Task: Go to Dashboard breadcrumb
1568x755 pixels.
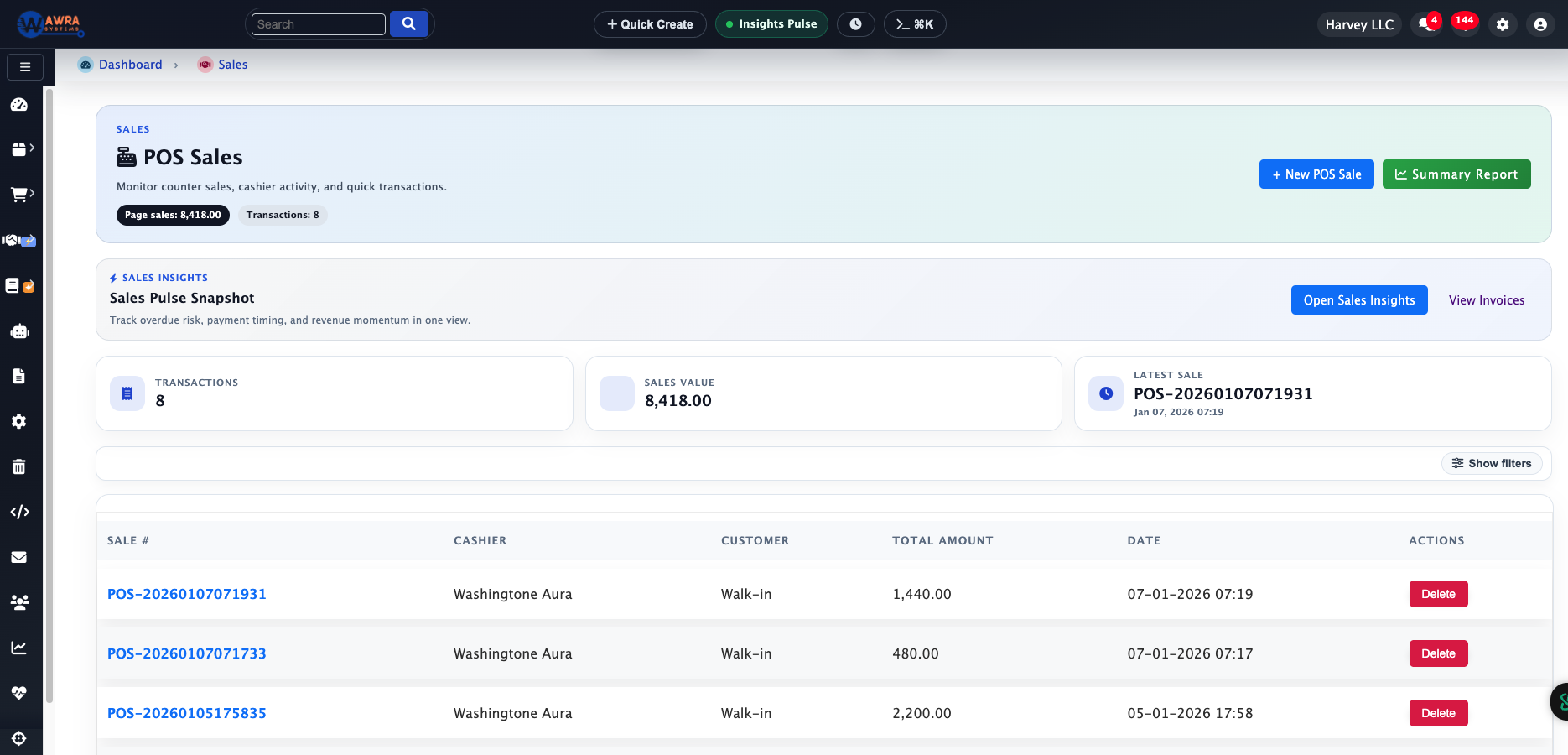Action: 130,65
